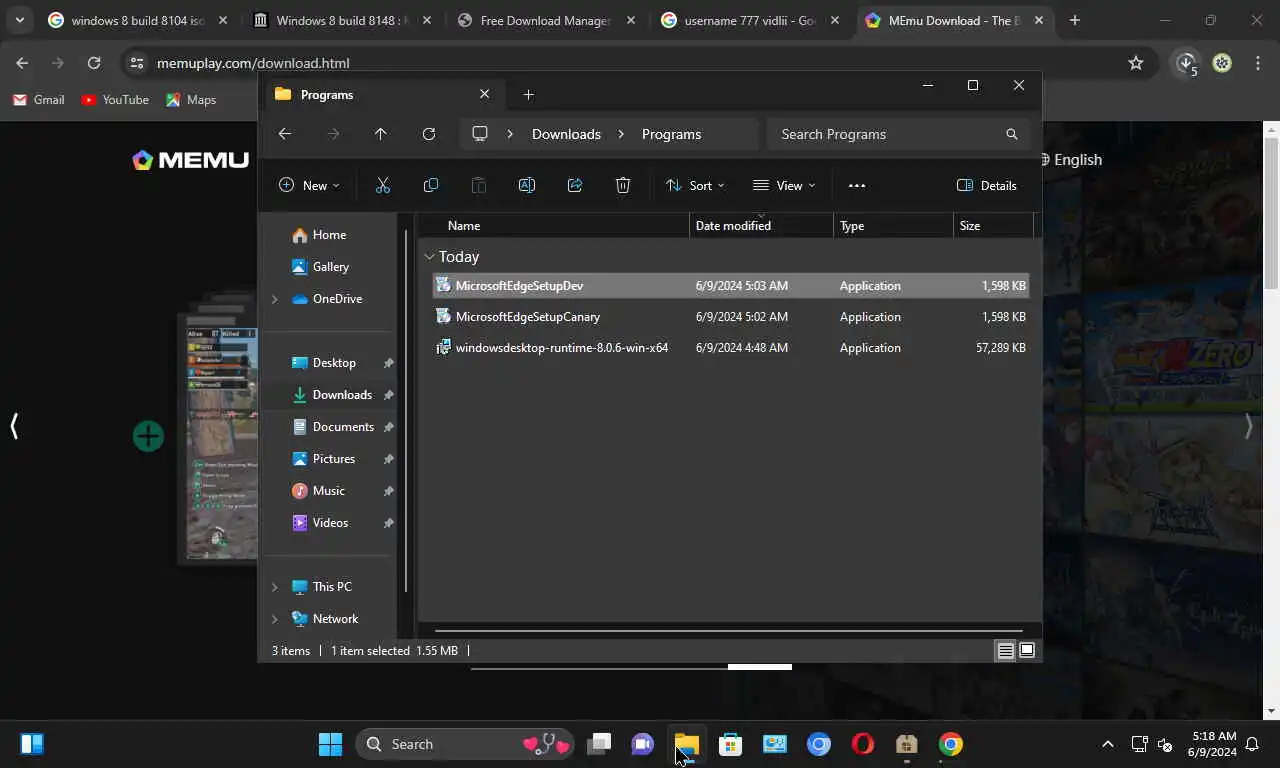This screenshot has width=1280, height=768.
Task: Click the next slide arrow on MEmu page
Action: coord(1248,426)
